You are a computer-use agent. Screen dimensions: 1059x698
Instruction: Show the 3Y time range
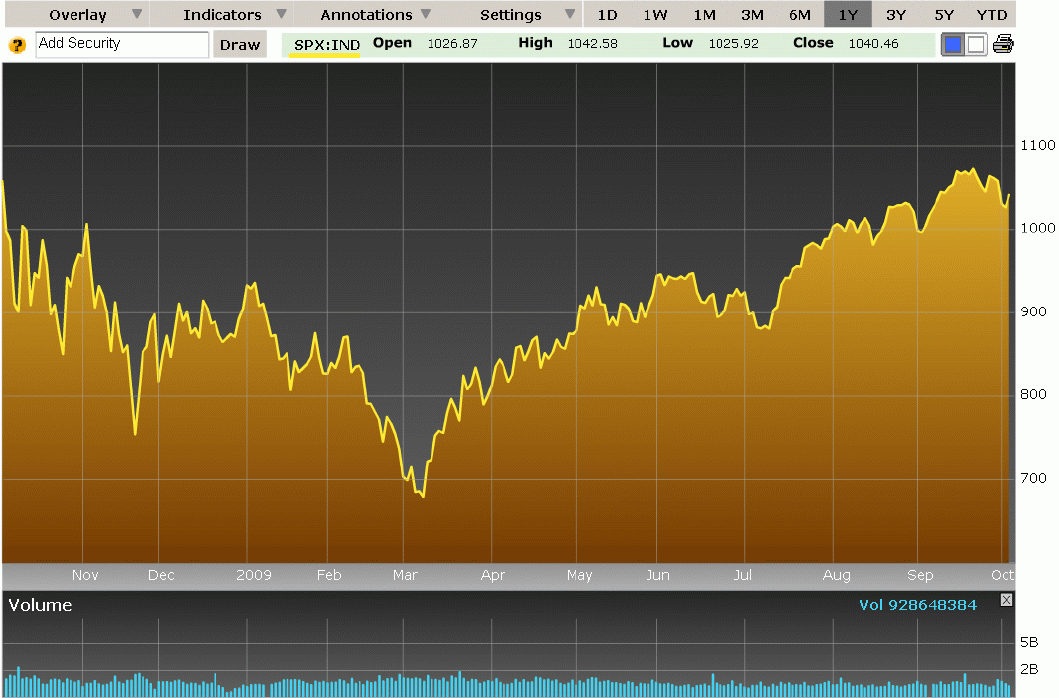coord(896,15)
